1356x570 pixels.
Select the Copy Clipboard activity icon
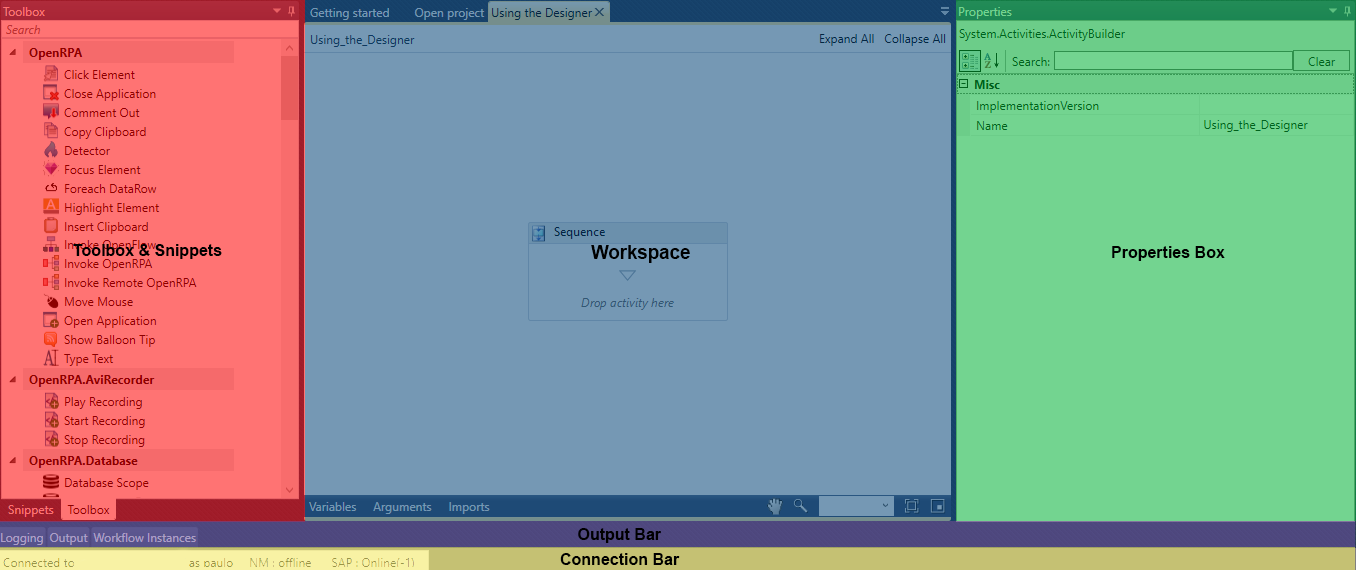[51, 131]
